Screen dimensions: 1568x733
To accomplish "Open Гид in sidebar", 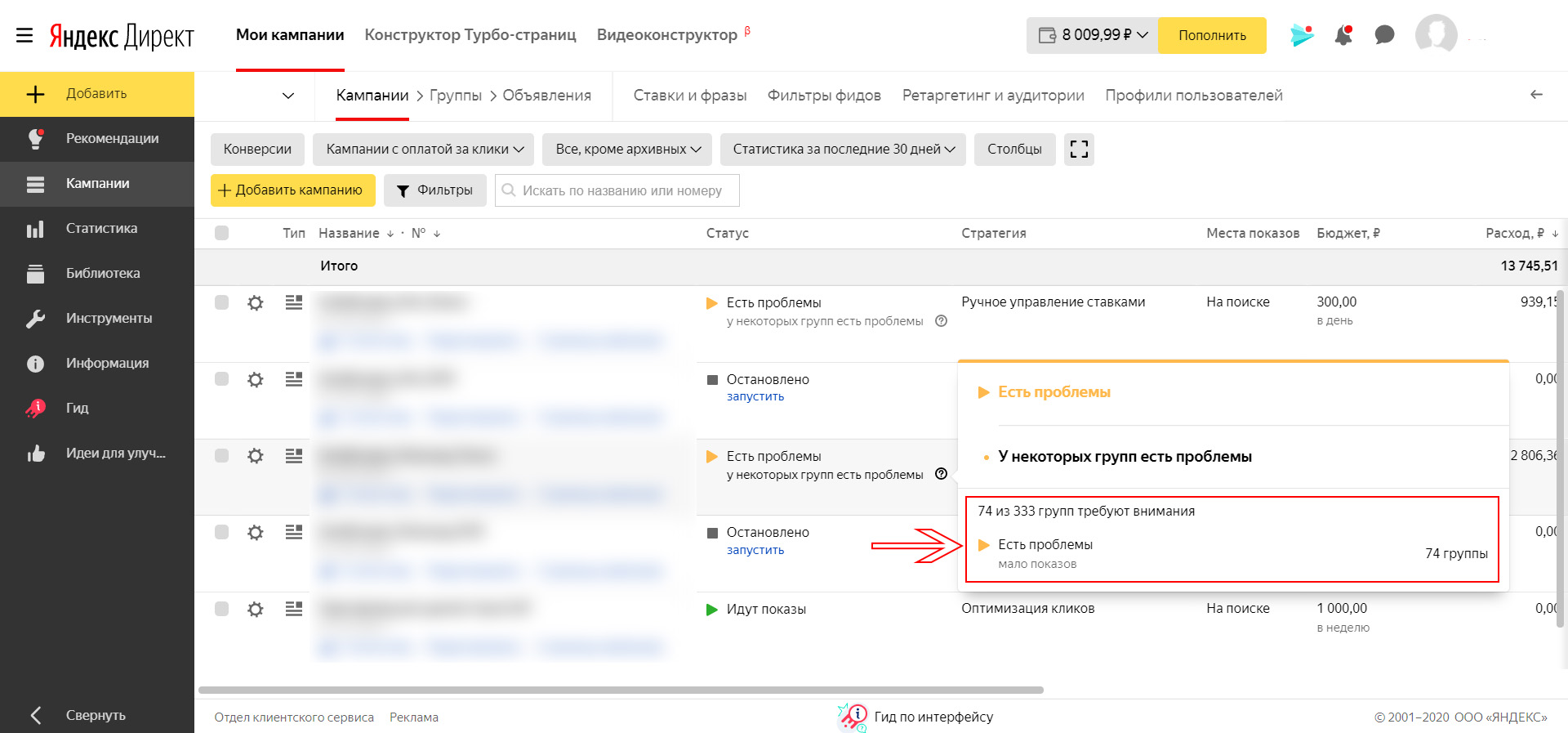I will click(97, 409).
